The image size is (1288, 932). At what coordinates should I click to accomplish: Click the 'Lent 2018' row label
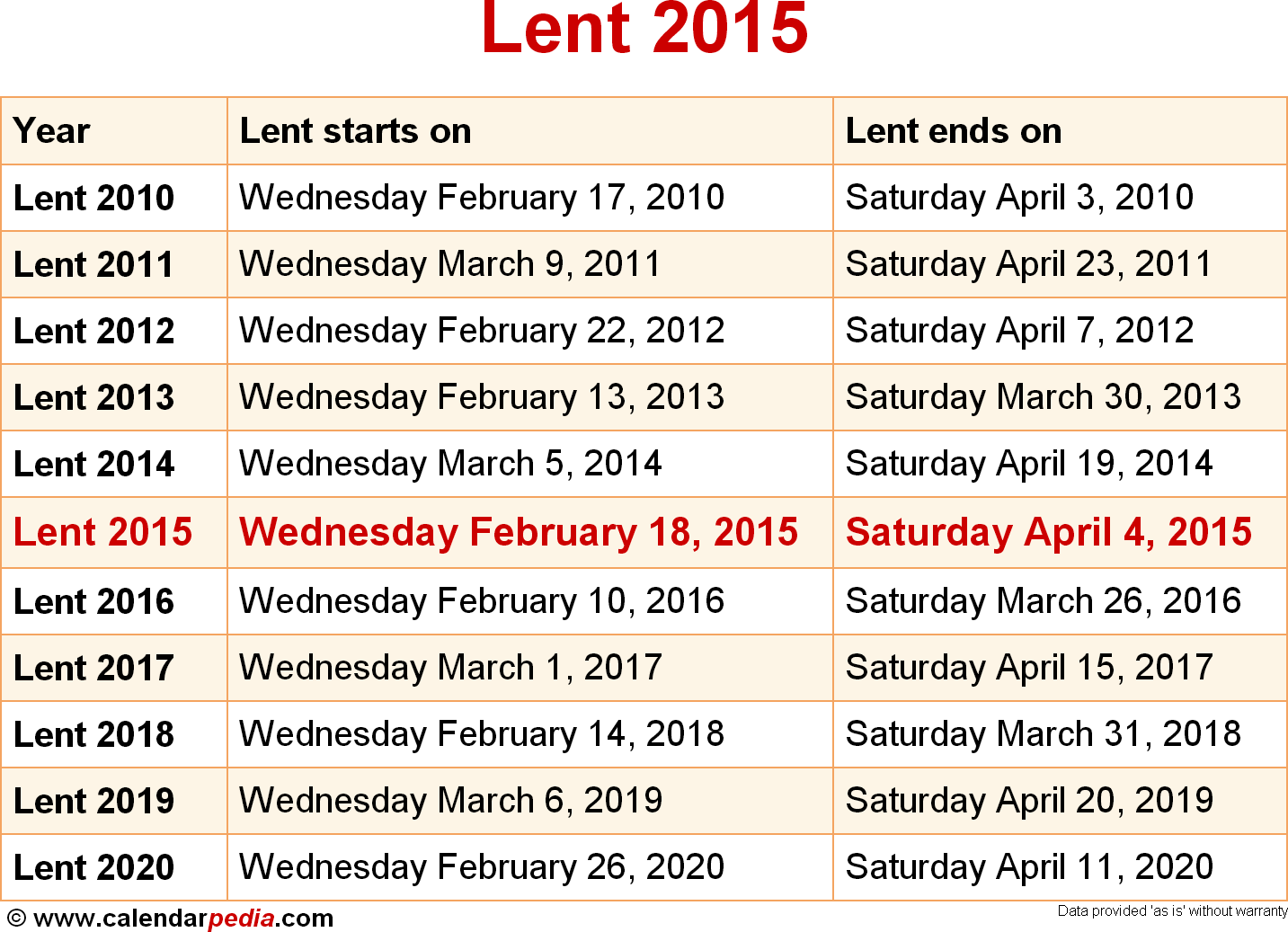(x=94, y=734)
